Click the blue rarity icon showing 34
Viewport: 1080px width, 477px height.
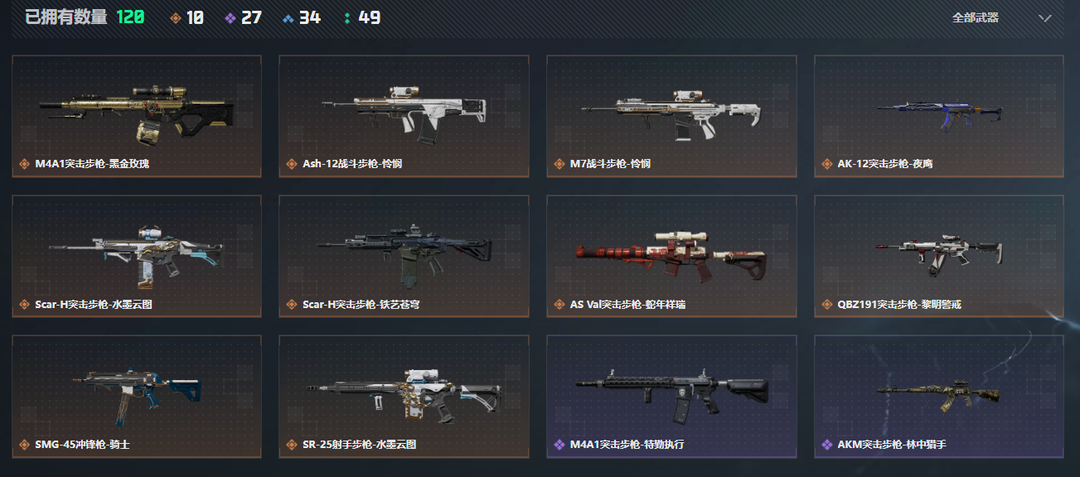[x=288, y=18]
